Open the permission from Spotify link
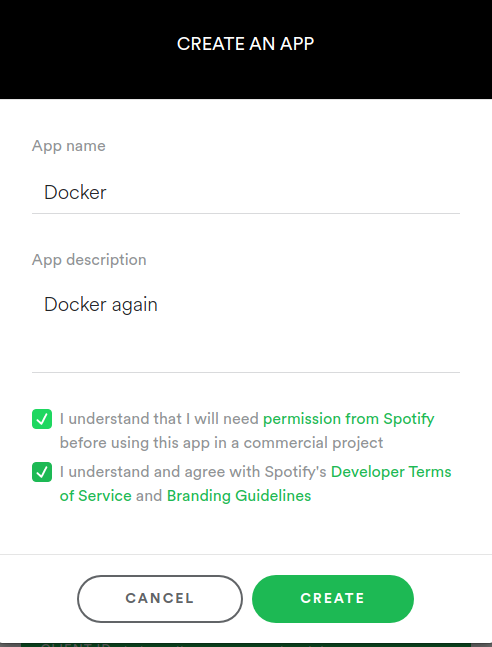The height and width of the screenshot is (647, 492). [x=348, y=419]
